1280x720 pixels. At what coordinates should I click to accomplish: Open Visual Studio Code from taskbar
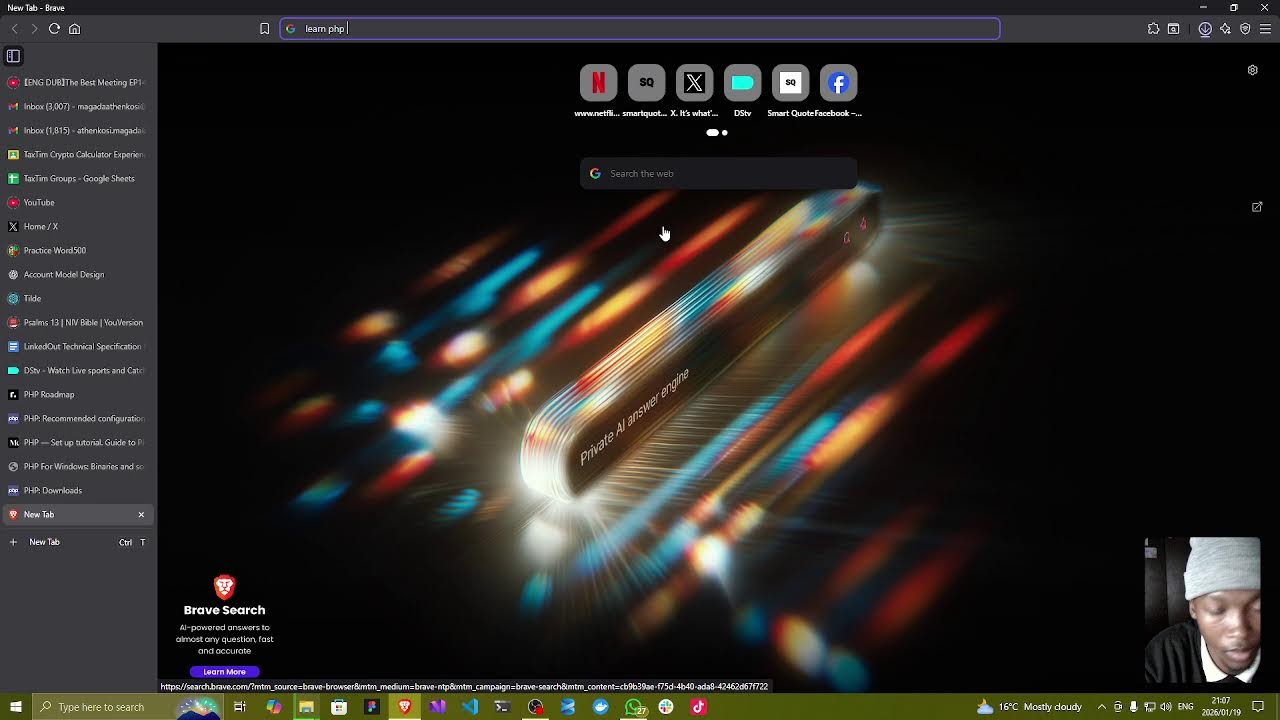pos(470,707)
